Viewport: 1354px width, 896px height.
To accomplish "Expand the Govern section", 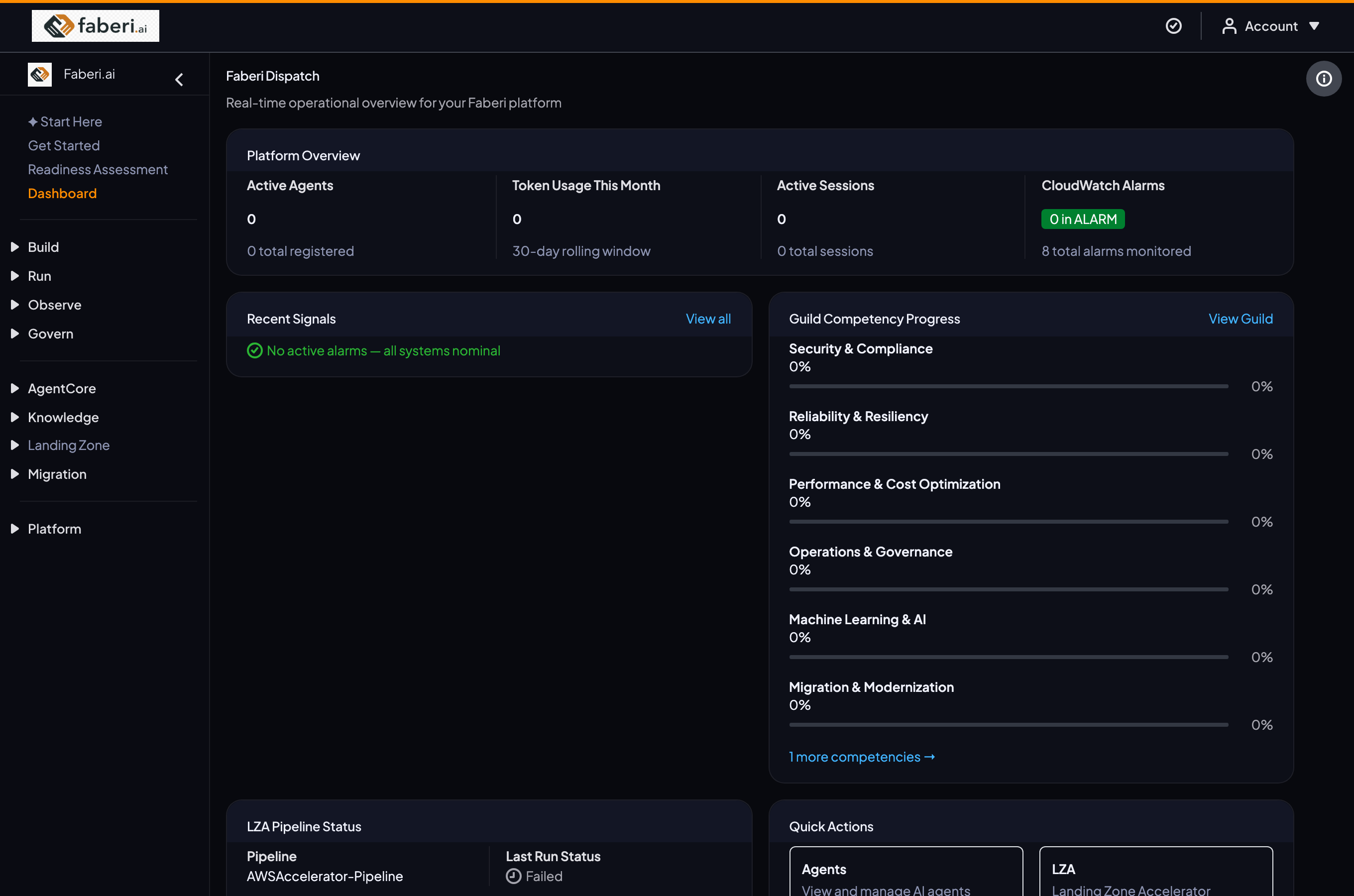I will [15, 334].
